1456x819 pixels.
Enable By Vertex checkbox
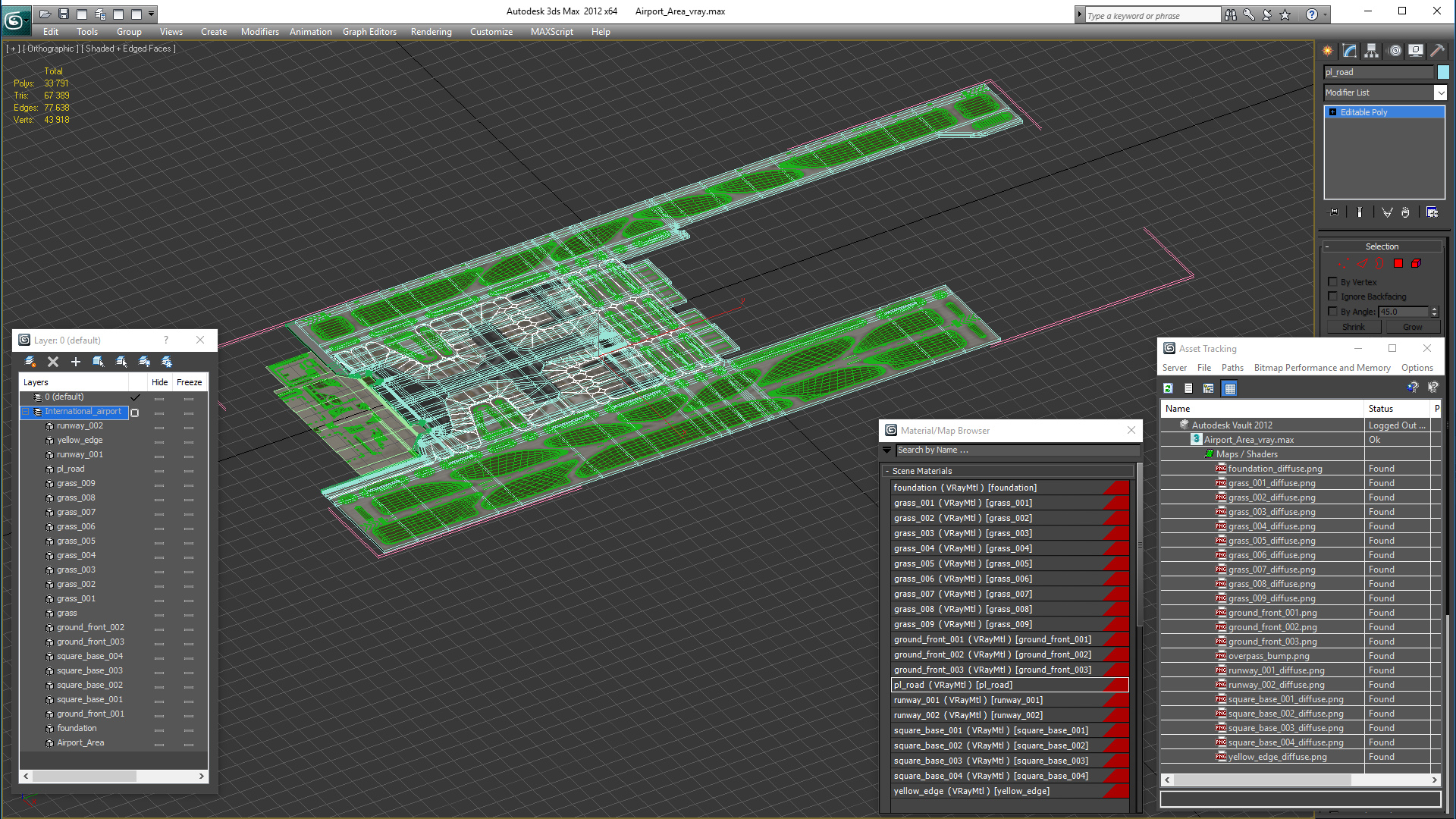pos(1332,281)
